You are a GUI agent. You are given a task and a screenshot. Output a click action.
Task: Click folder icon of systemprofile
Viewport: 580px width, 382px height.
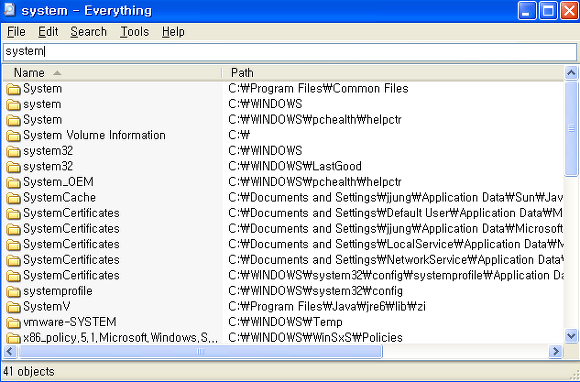13,291
